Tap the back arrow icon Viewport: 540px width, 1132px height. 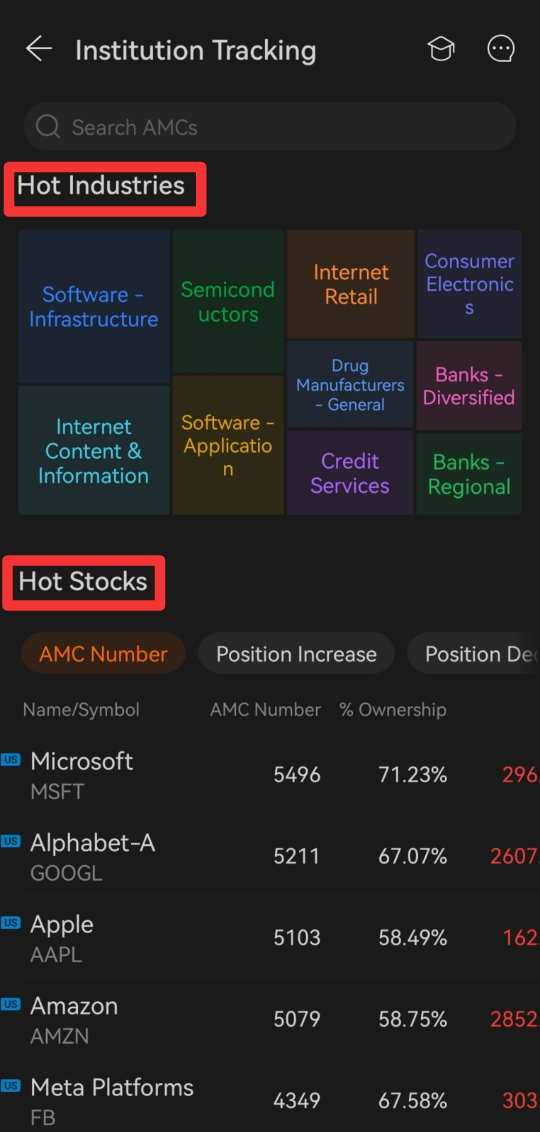point(38,49)
